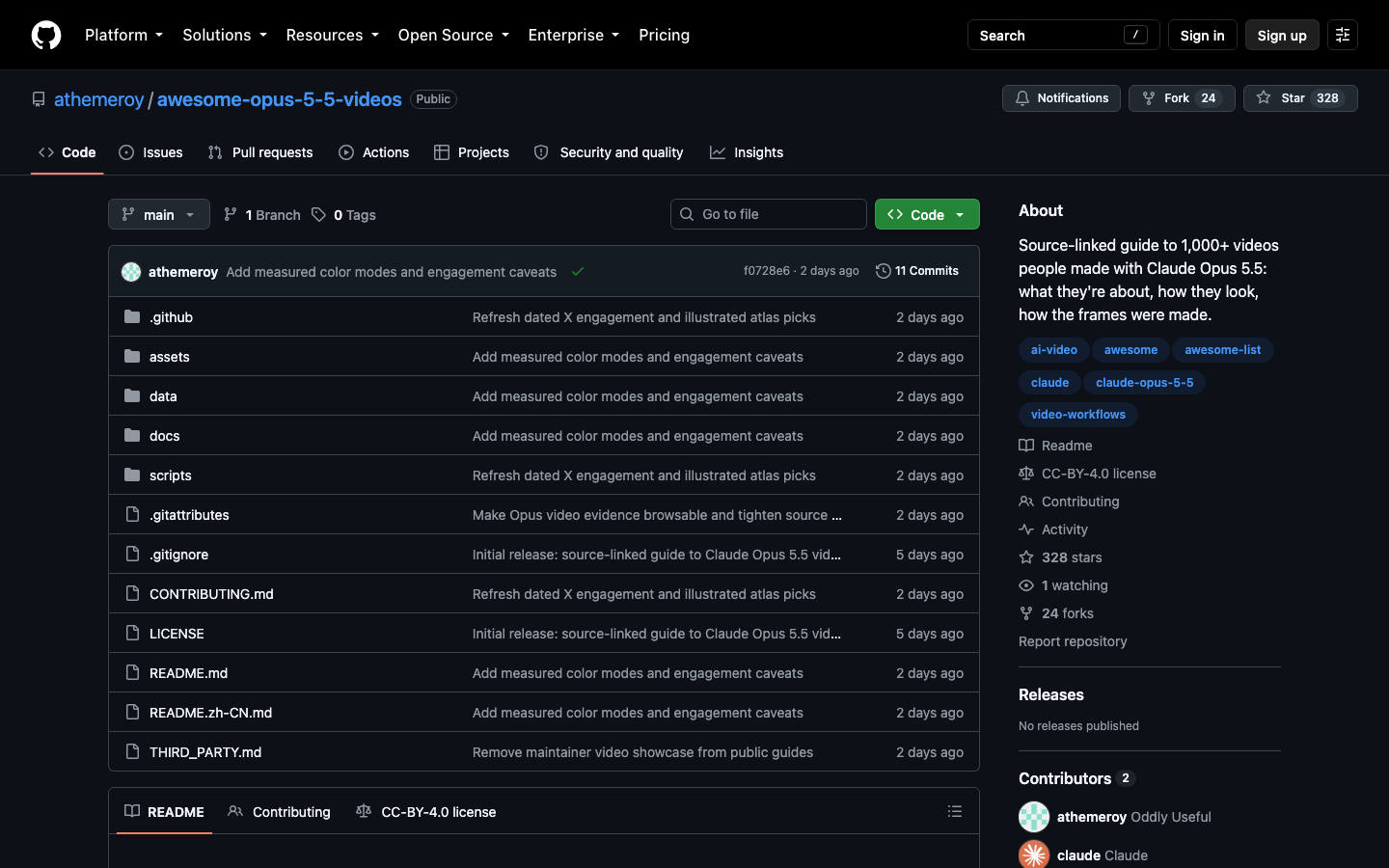Click the book icon beside Readme in About
Screen dimensions: 1389x868
(x=1026, y=445)
